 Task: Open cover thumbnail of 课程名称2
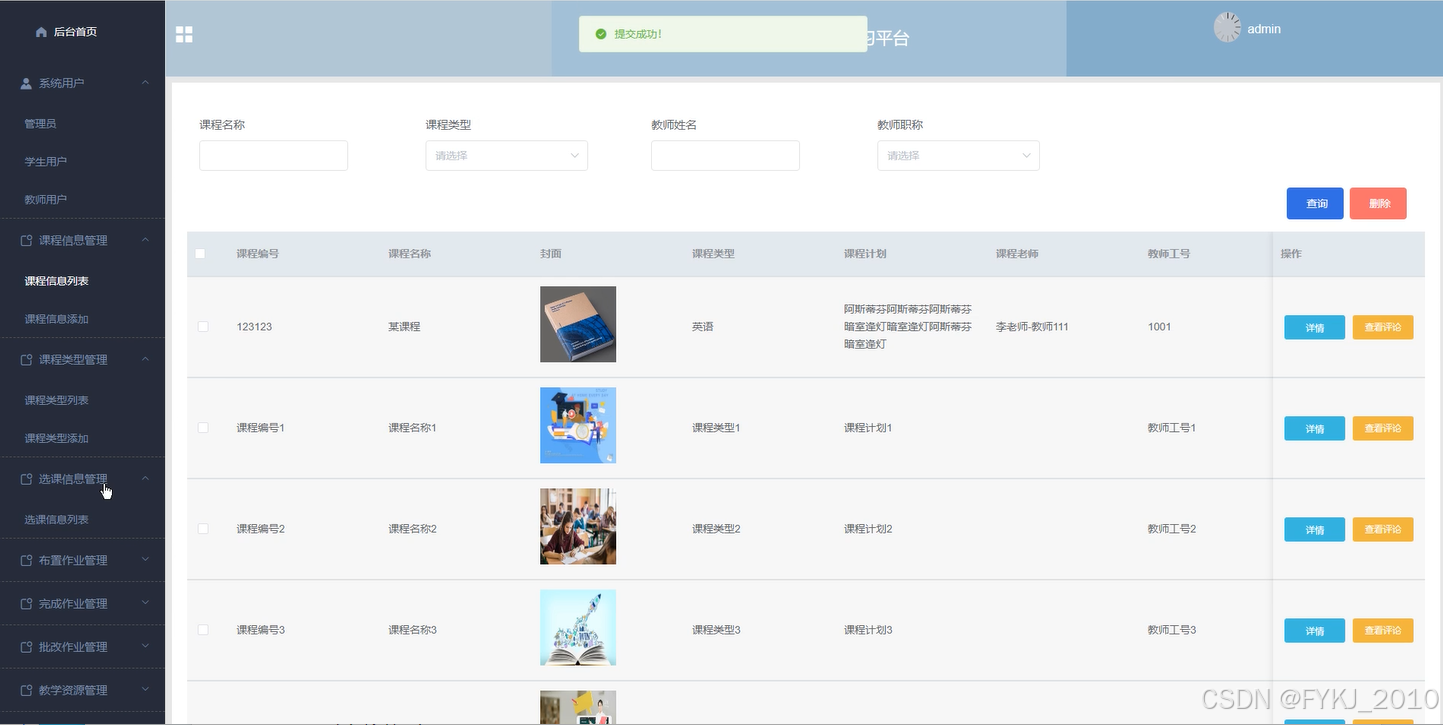coord(578,526)
